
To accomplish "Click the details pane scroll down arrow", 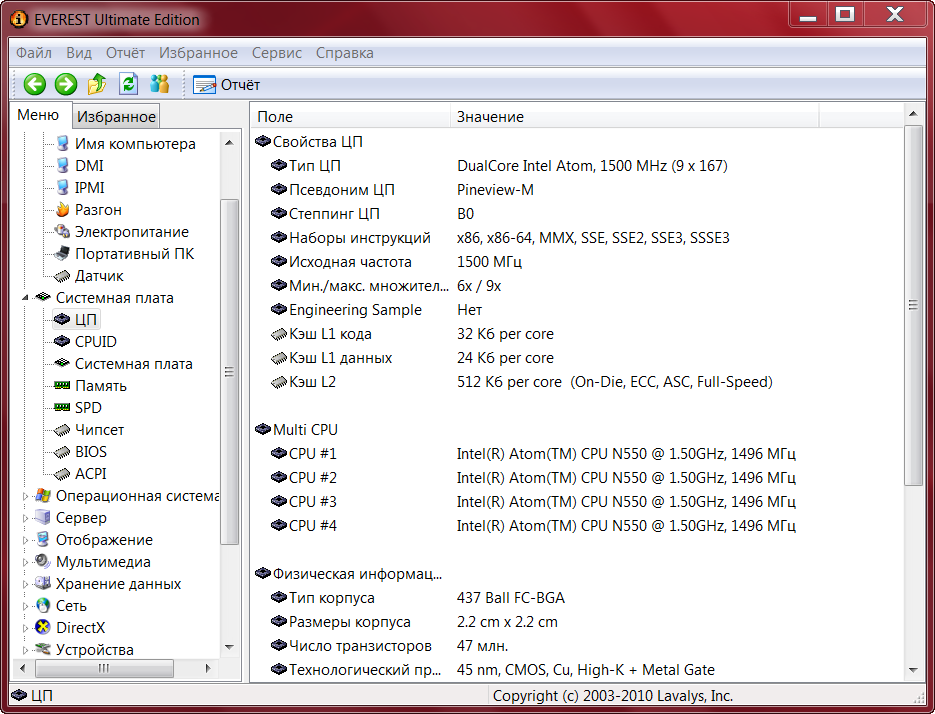I will pos(913,669).
